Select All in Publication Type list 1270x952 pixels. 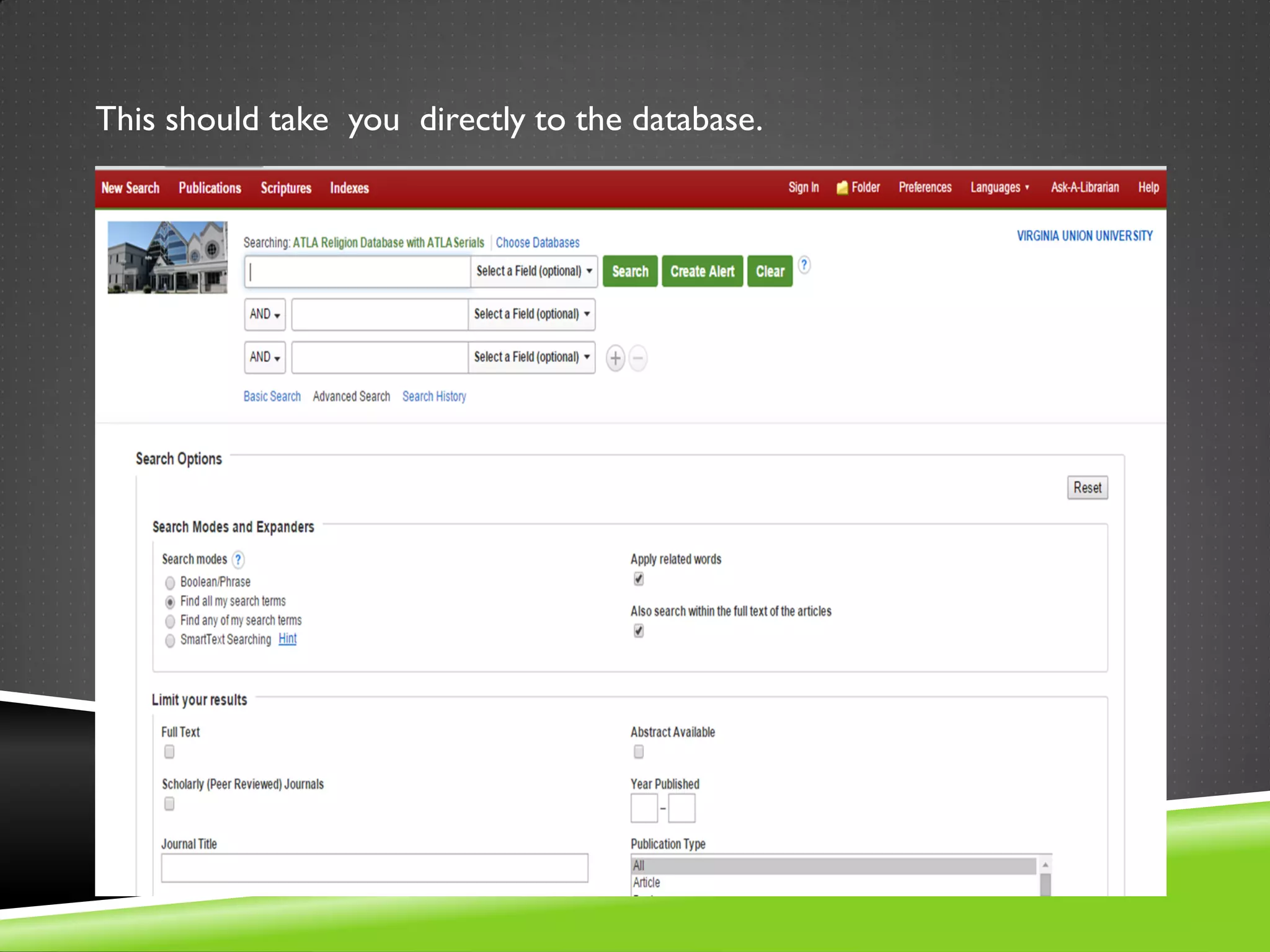[x=833, y=865]
